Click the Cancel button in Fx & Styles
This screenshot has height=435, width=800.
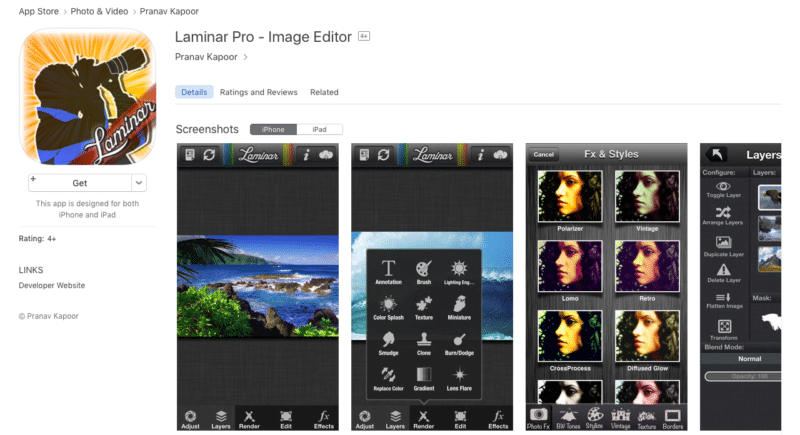point(543,154)
